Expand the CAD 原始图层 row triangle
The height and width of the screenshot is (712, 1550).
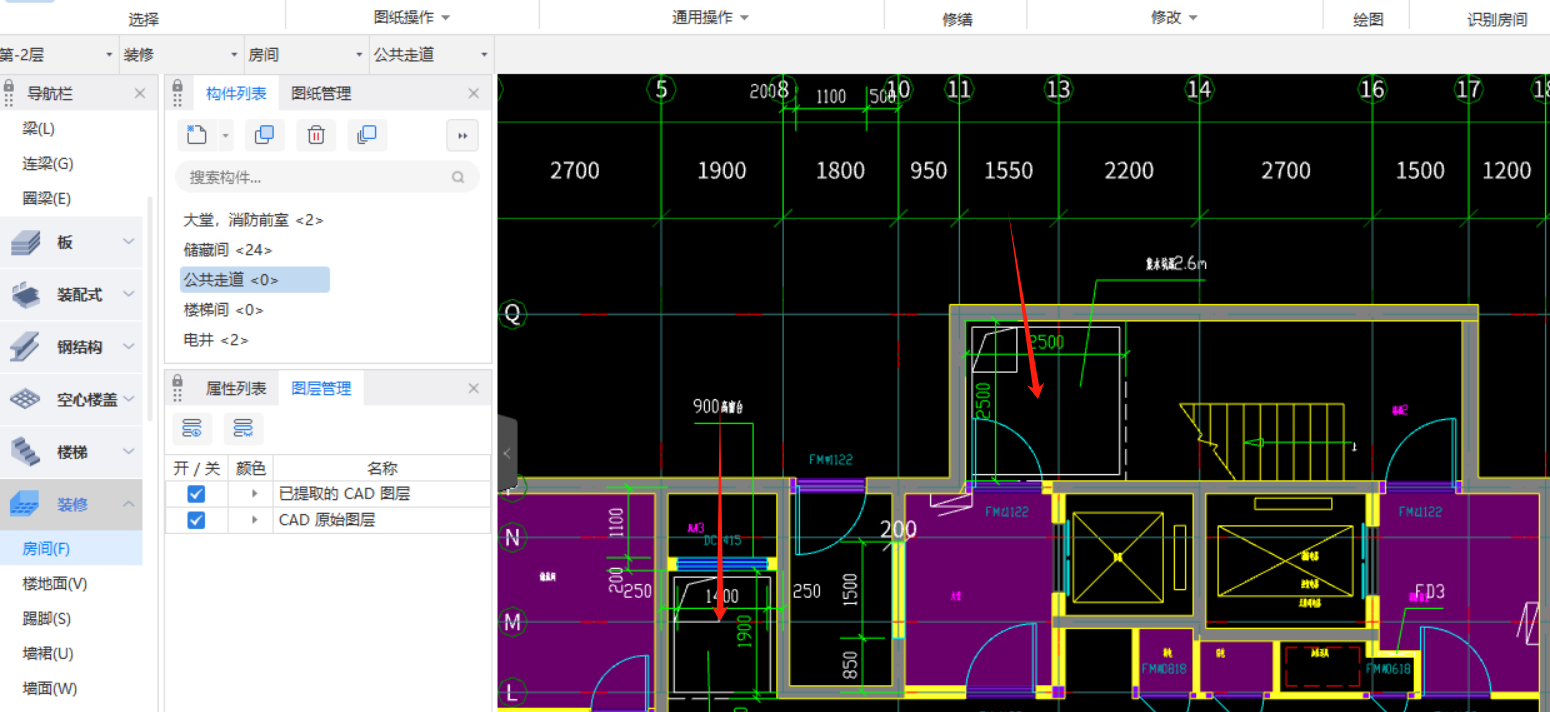click(x=255, y=520)
